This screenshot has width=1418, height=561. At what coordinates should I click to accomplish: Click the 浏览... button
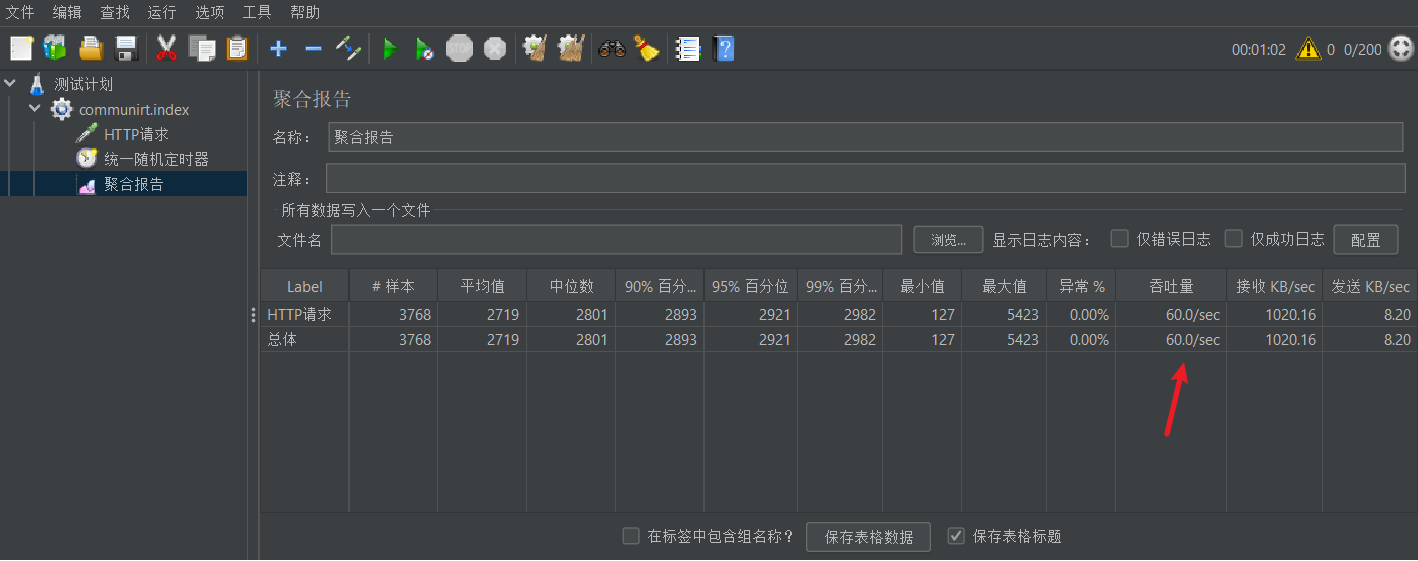pos(949,239)
